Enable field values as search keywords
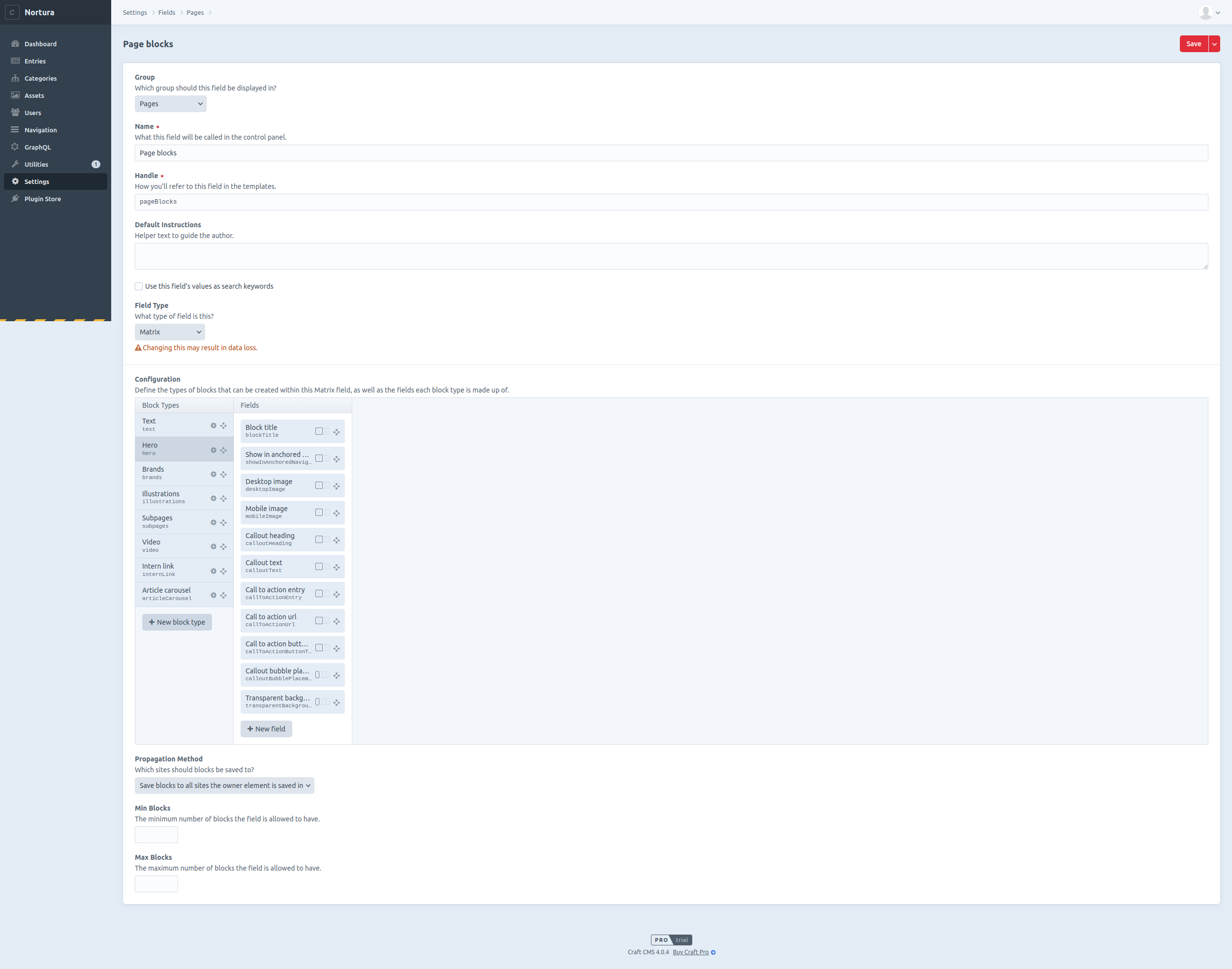The width and height of the screenshot is (1232, 969). 138,286
